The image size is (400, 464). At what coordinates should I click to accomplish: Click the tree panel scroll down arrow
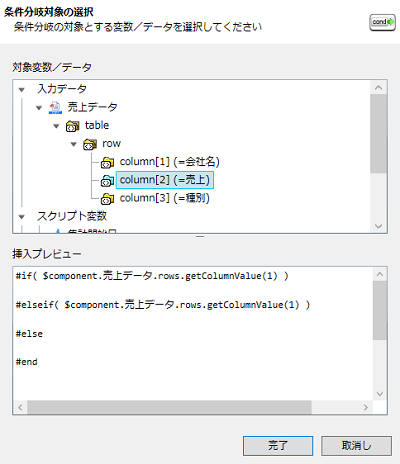pyautogui.click(x=378, y=226)
